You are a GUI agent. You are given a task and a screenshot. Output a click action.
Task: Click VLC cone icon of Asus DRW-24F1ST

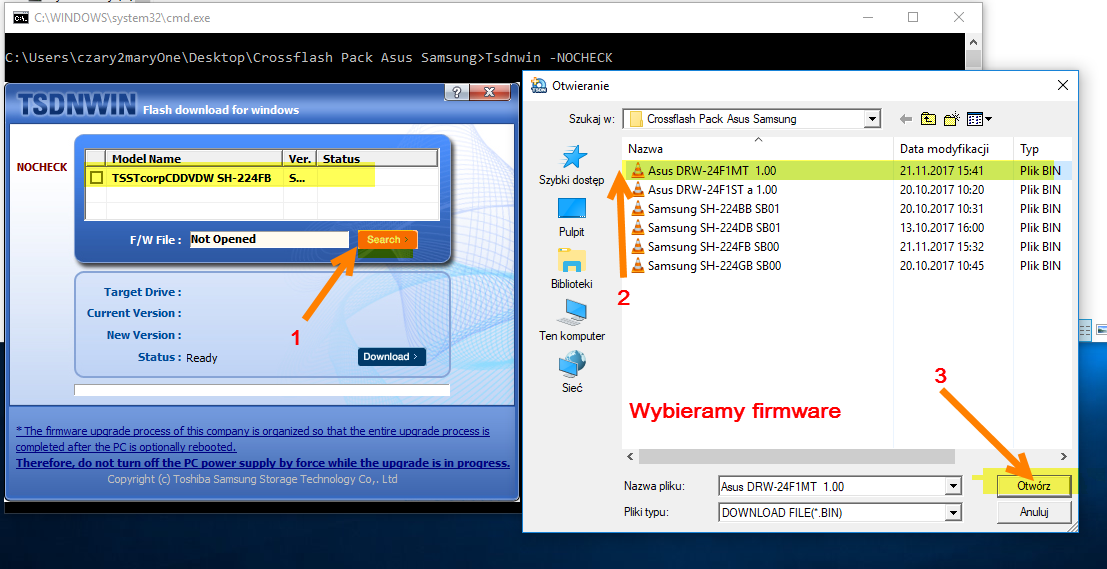tap(638, 189)
